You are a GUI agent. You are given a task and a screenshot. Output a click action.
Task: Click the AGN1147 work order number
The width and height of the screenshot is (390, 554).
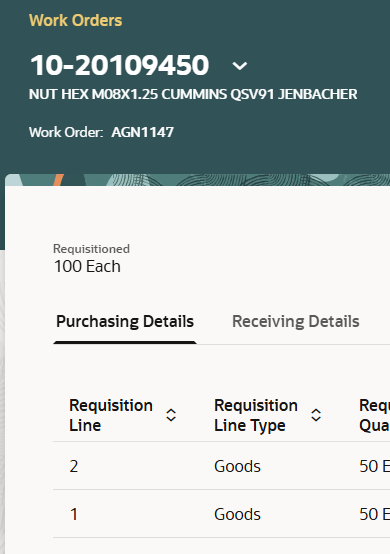coord(142,132)
